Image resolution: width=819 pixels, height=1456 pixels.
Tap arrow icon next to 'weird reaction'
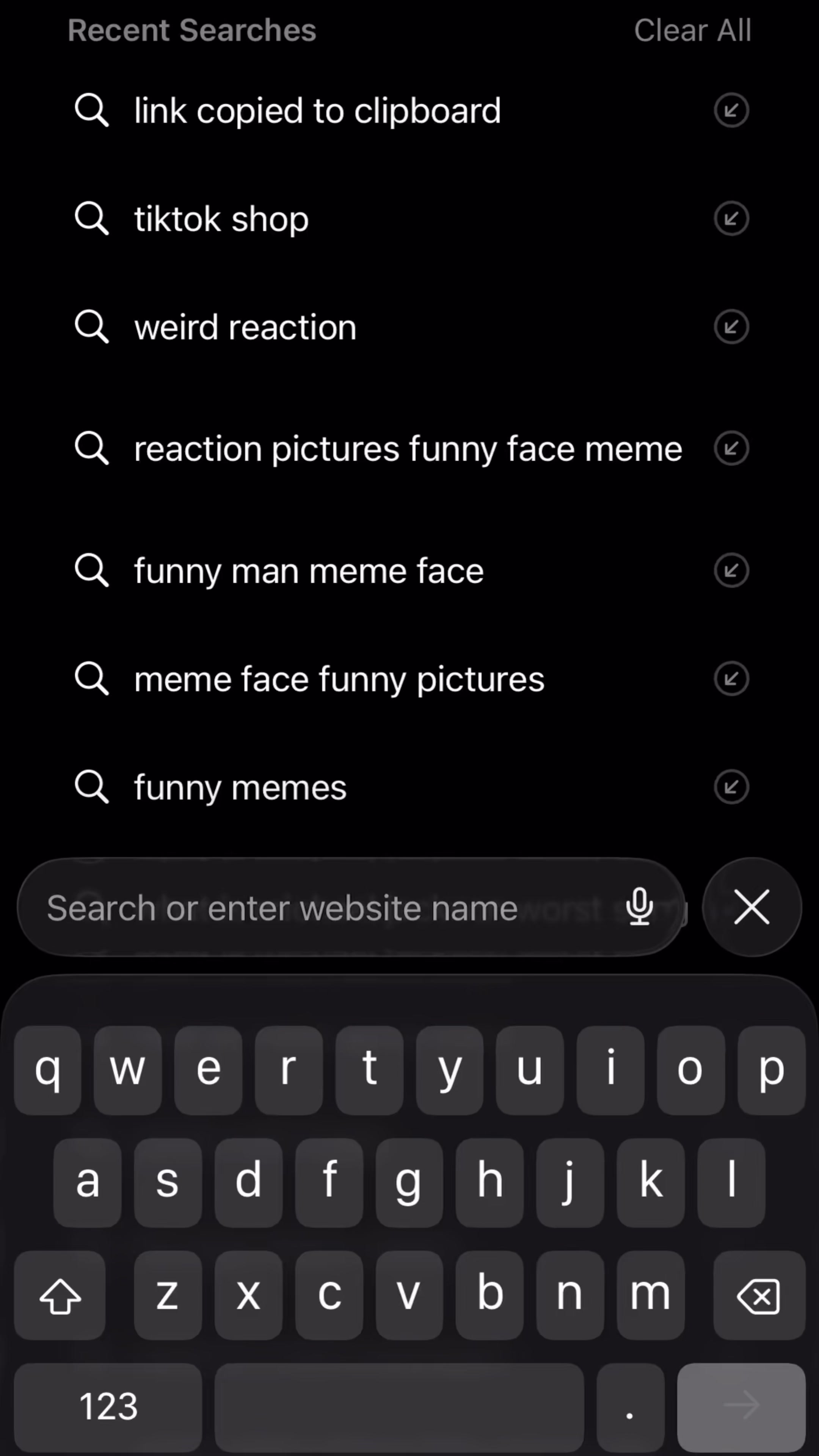pyautogui.click(x=731, y=327)
